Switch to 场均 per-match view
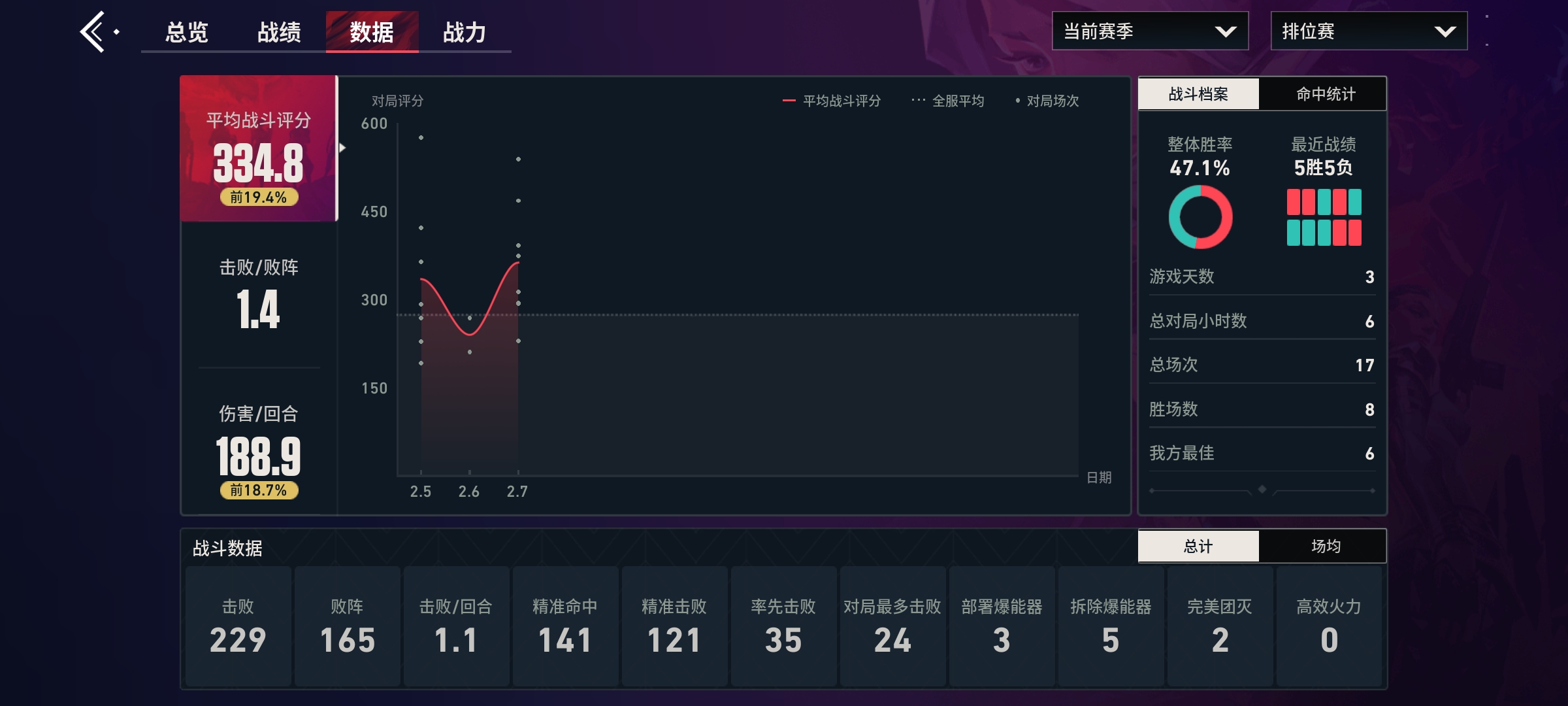This screenshot has width=1568, height=706. tap(1325, 546)
